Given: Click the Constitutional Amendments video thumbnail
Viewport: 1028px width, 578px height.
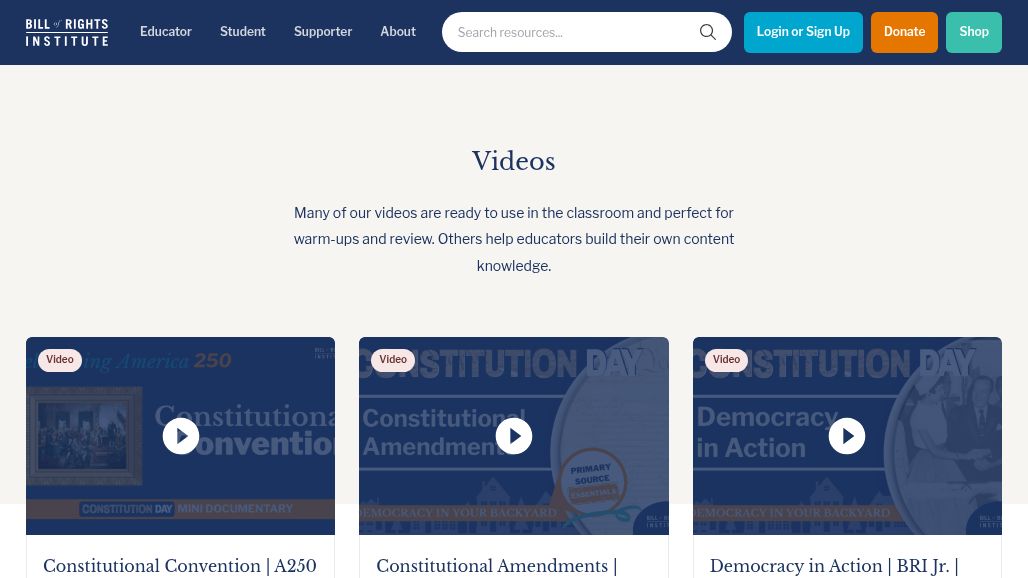Looking at the screenshot, I should click(x=513, y=436).
